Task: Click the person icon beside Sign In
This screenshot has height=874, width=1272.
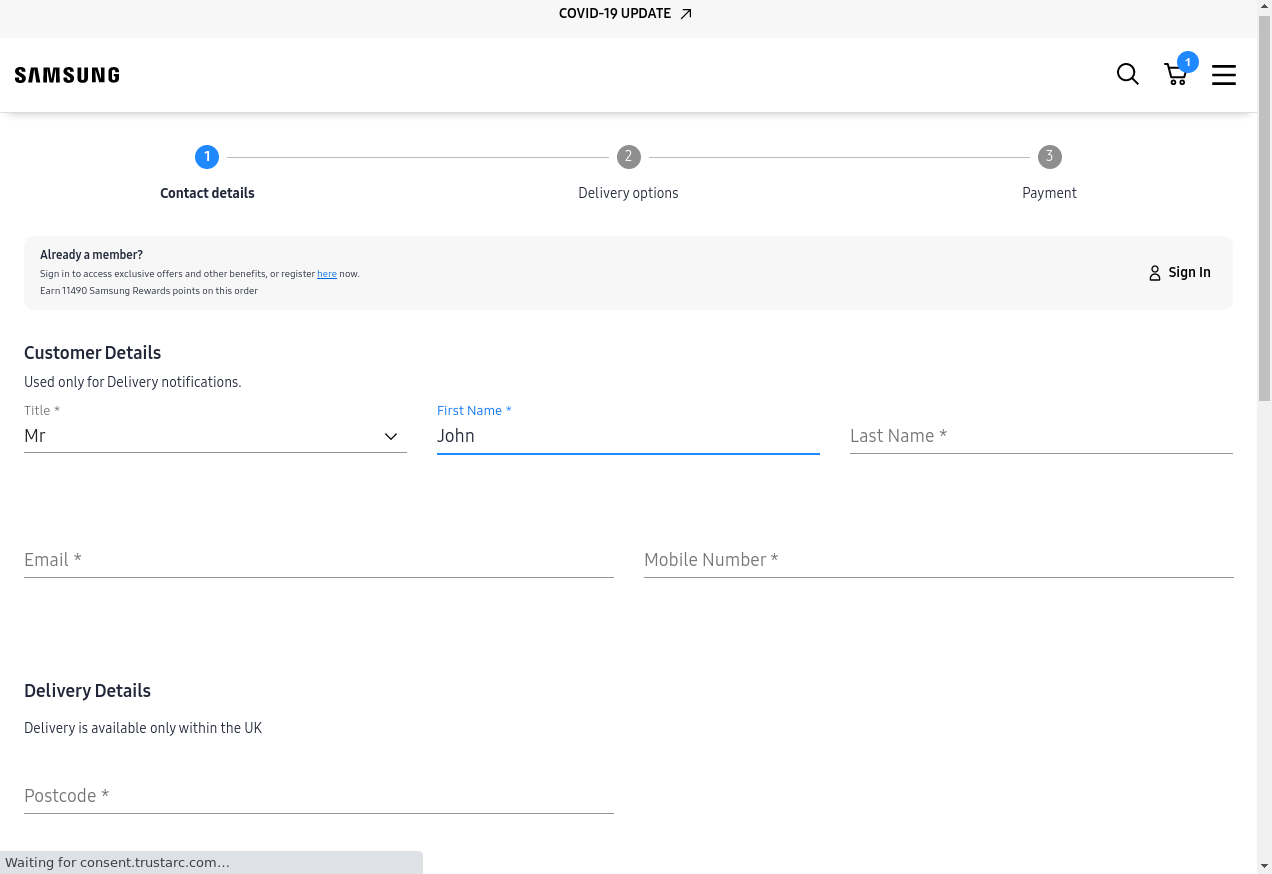Action: coord(1155,273)
